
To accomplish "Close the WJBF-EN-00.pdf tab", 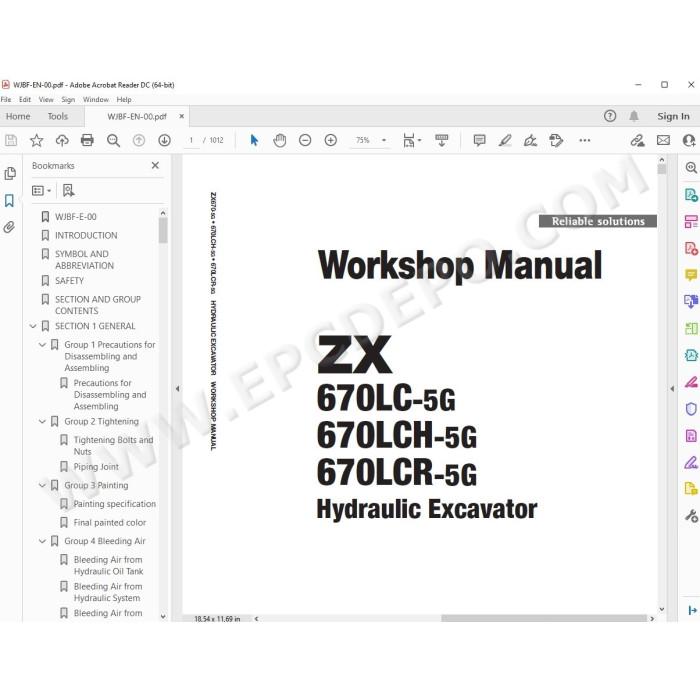I will pos(181,117).
